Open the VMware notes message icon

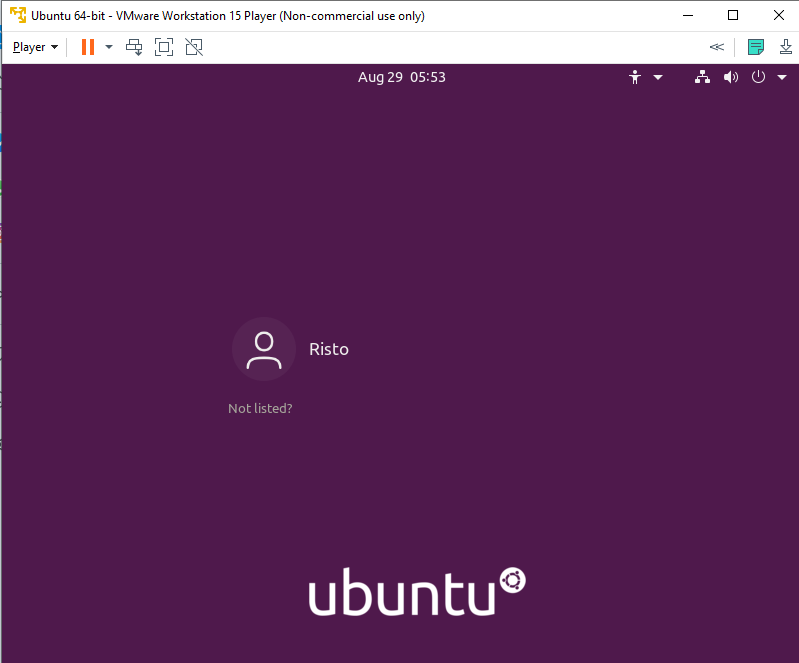(x=756, y=47)
